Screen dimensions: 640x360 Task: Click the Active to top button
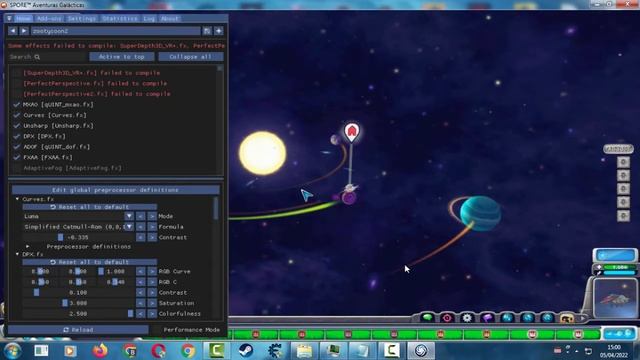coord(122,57)
